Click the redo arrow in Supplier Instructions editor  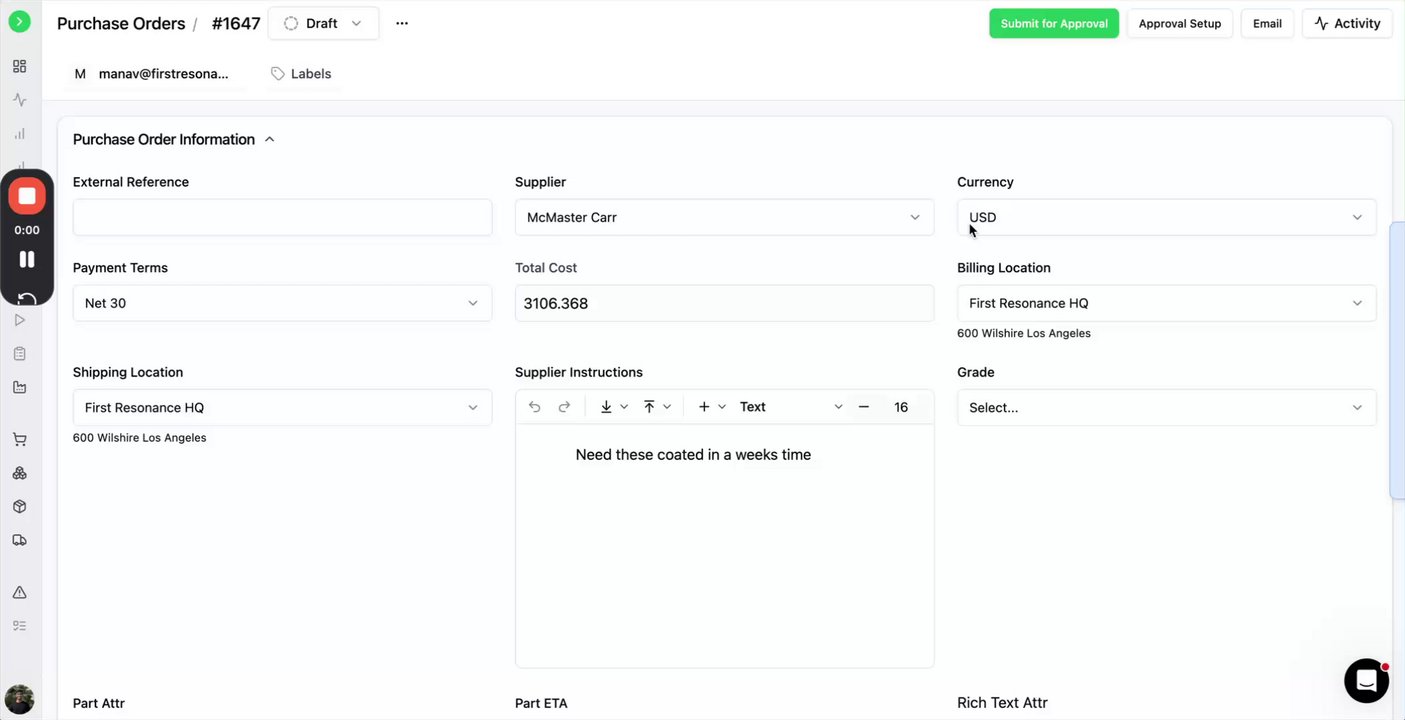pos(564,407)
